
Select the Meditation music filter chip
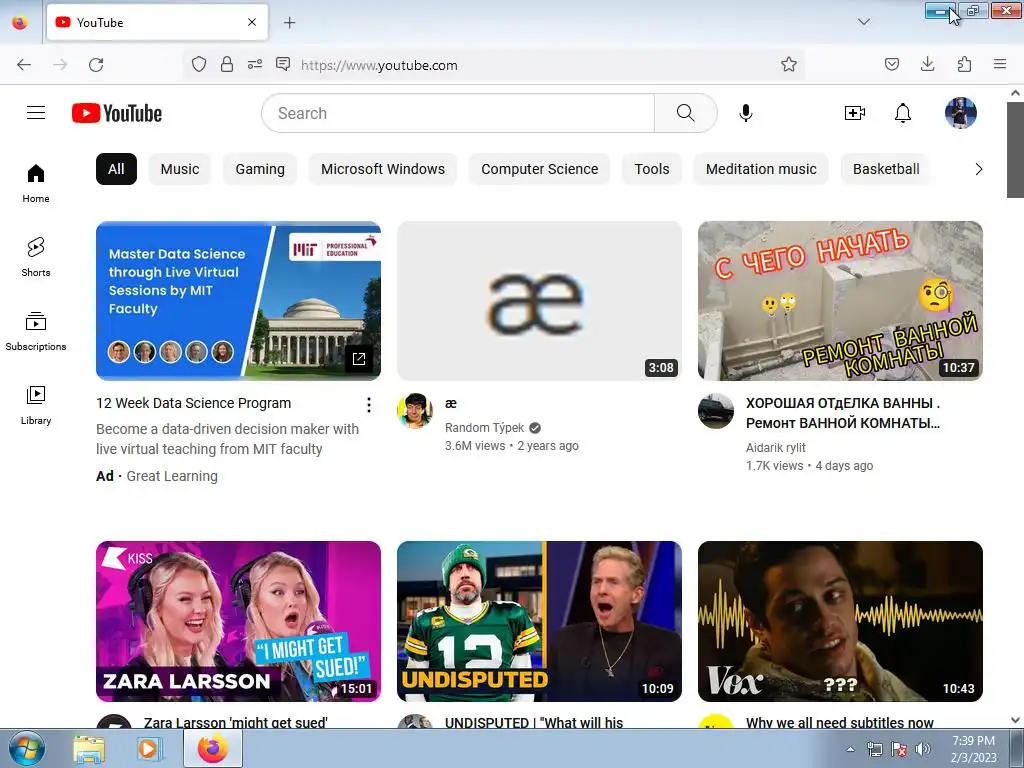(761, 169)
